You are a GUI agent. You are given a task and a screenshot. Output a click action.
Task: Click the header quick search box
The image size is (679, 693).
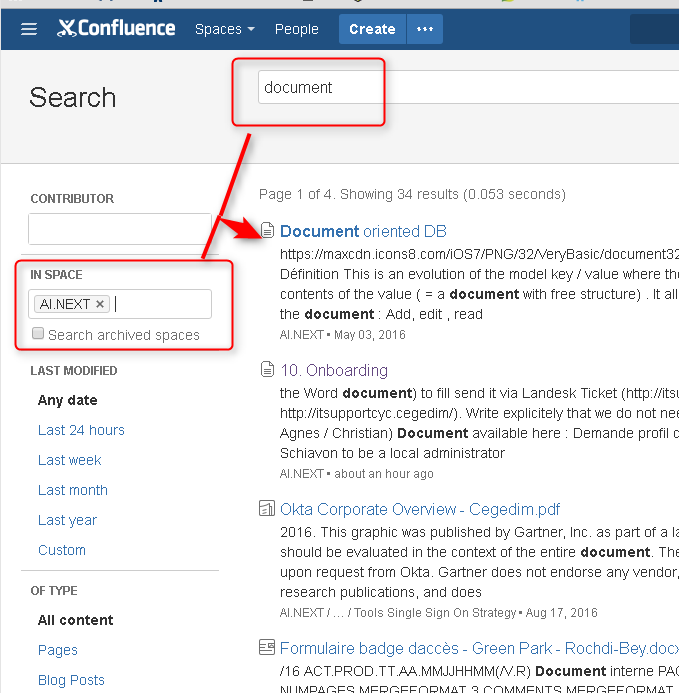[x=655, y=29]
